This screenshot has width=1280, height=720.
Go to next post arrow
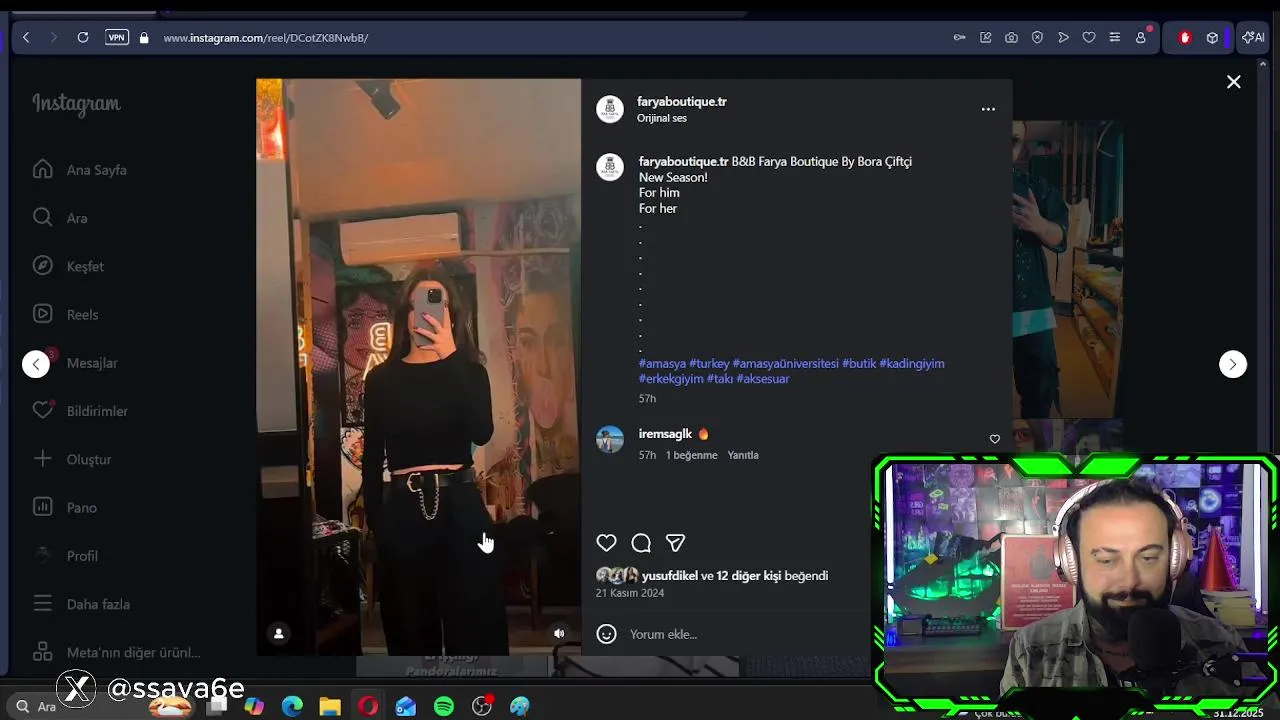[1233, 364]
